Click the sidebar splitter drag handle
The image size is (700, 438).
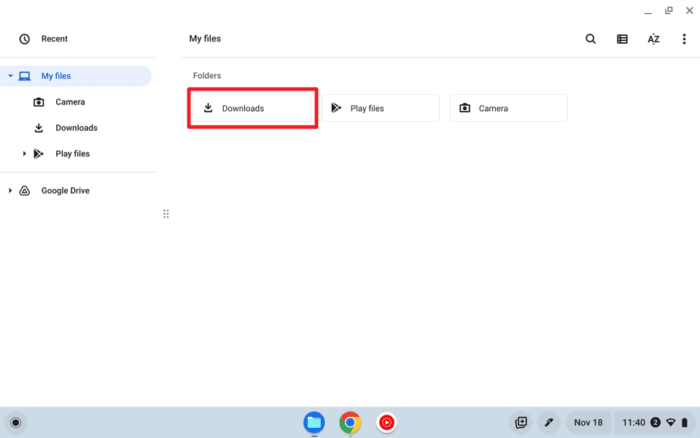[166, 214]
